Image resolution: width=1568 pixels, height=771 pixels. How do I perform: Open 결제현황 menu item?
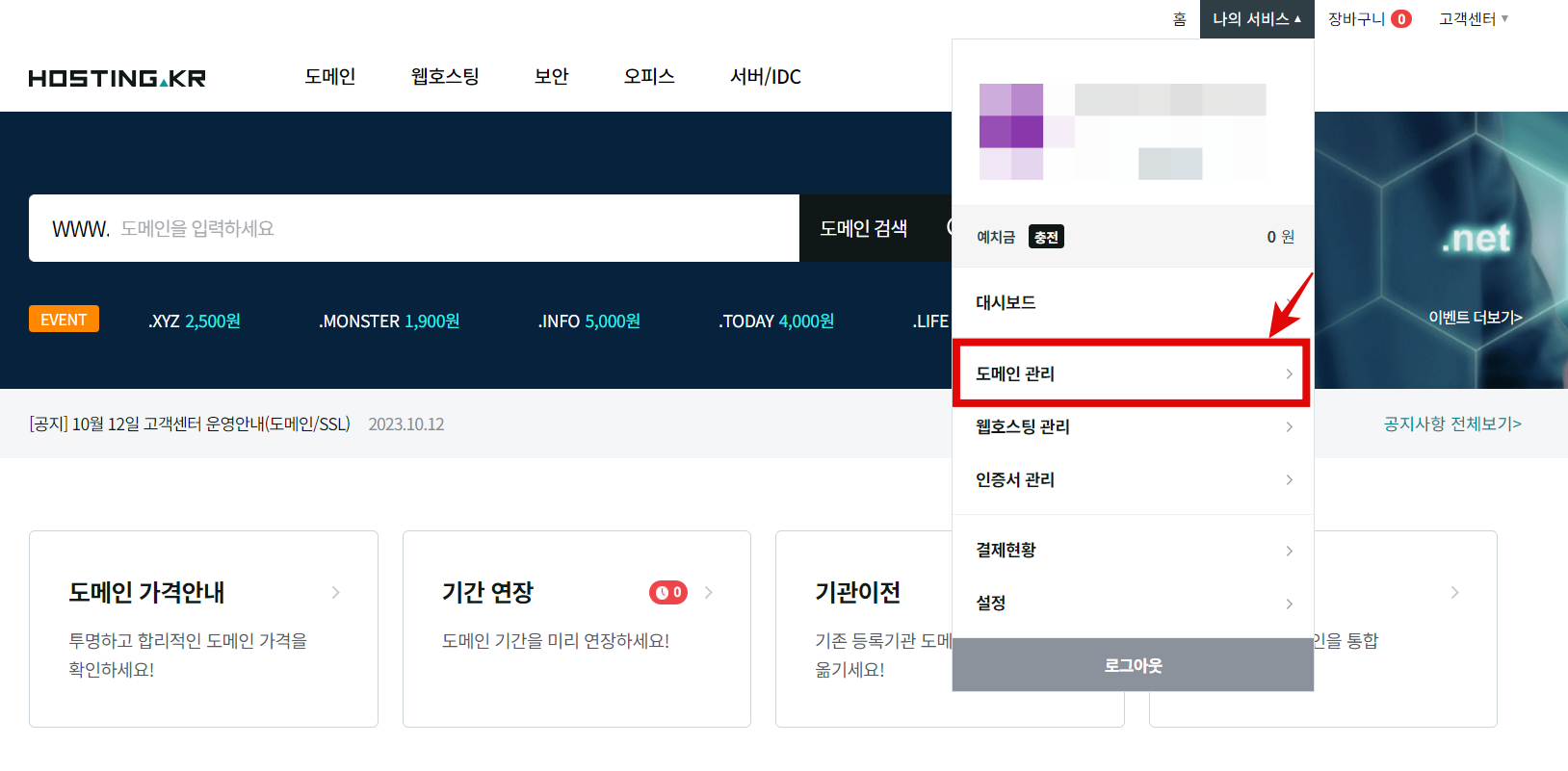coord(1133,550)
